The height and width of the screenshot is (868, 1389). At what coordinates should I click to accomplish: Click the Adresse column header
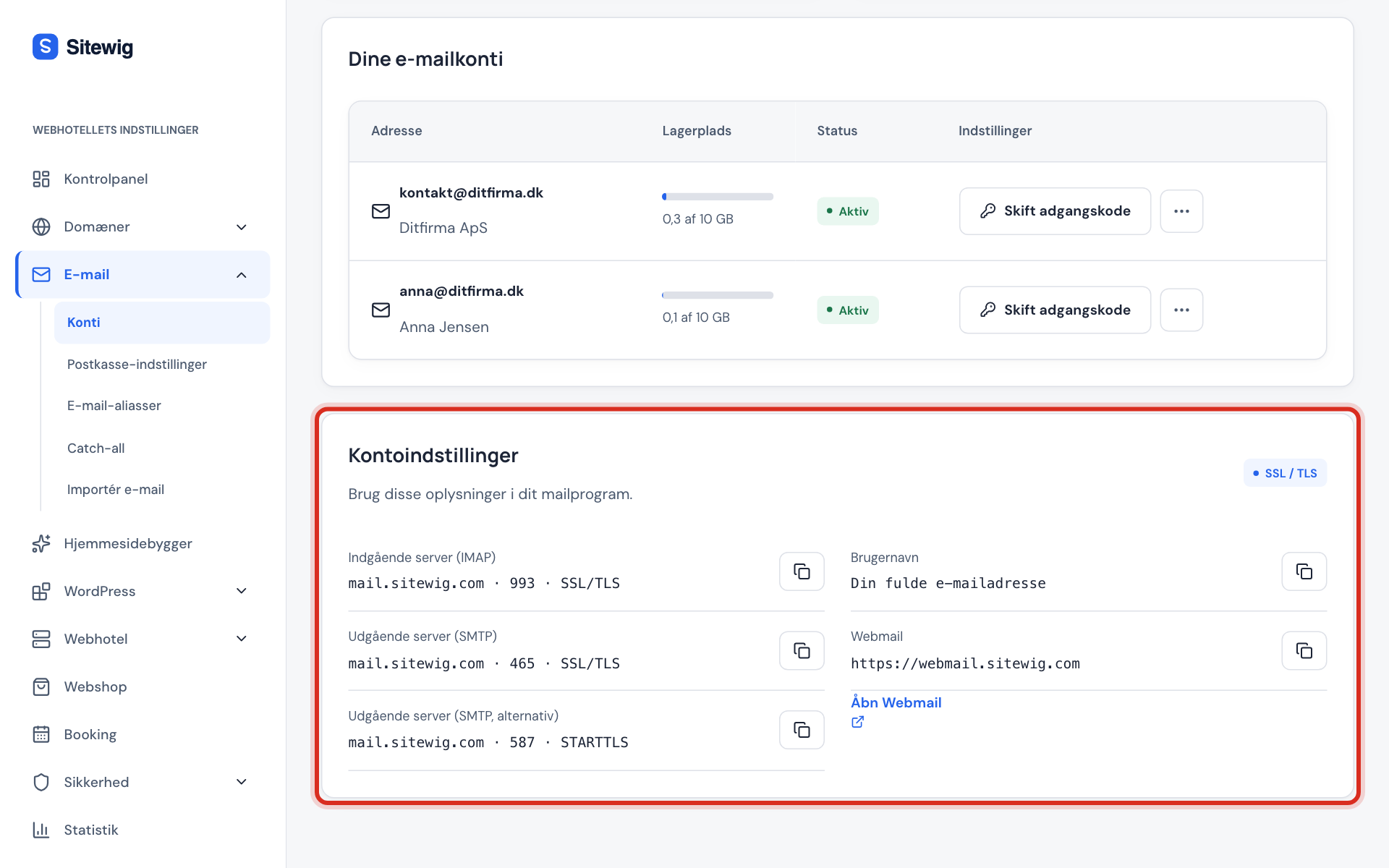(x=396, y=131)
